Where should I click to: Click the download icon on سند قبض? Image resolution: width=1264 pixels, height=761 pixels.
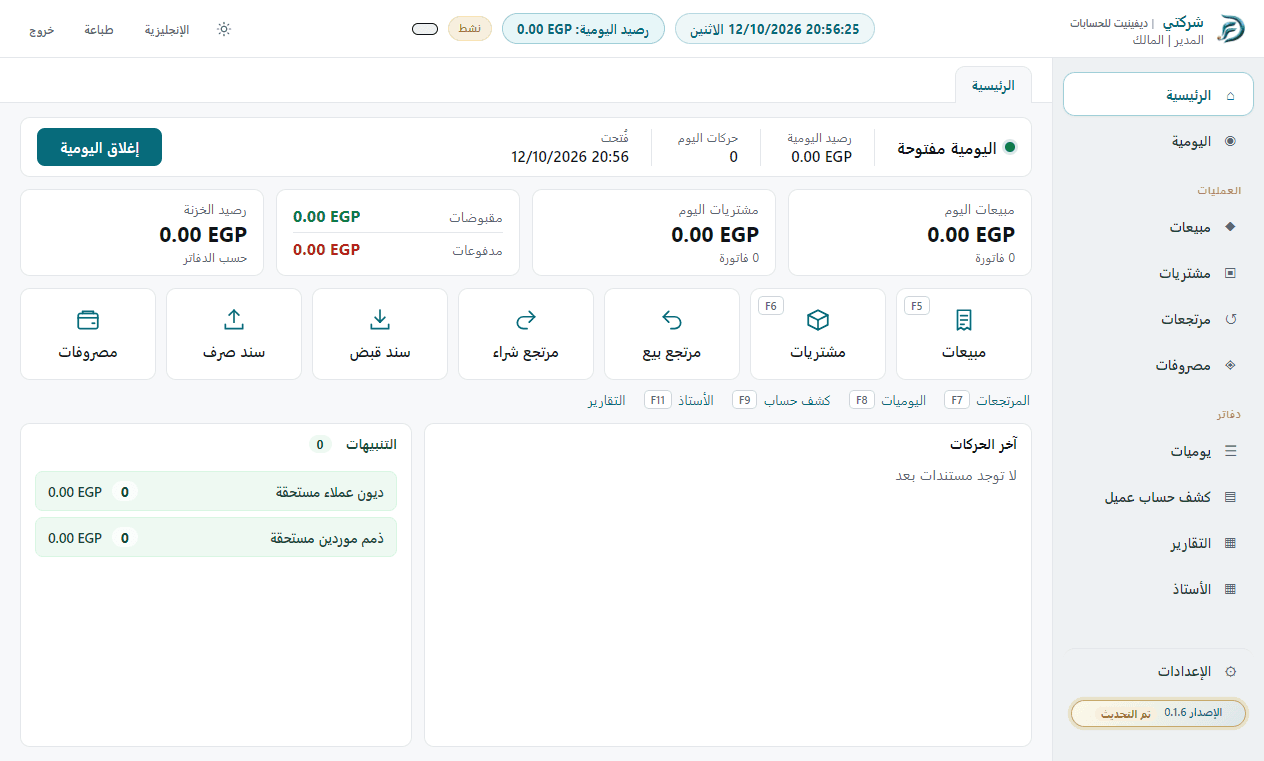(x=380, y=320)
